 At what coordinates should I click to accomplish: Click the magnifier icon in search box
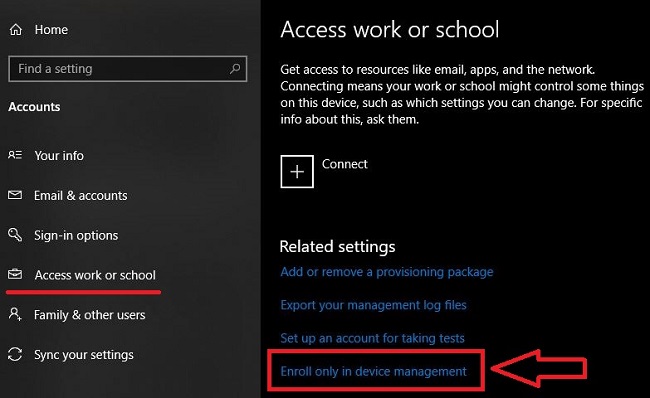click(x=235, y=68)
